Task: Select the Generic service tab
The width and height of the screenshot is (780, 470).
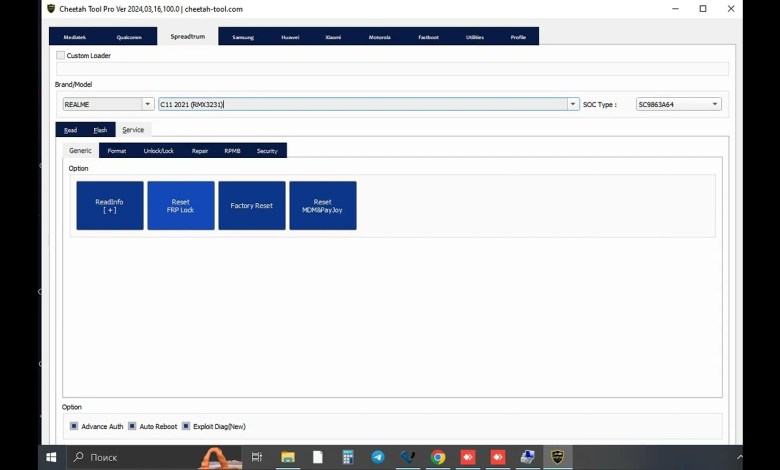Action: tap(80, 150)
